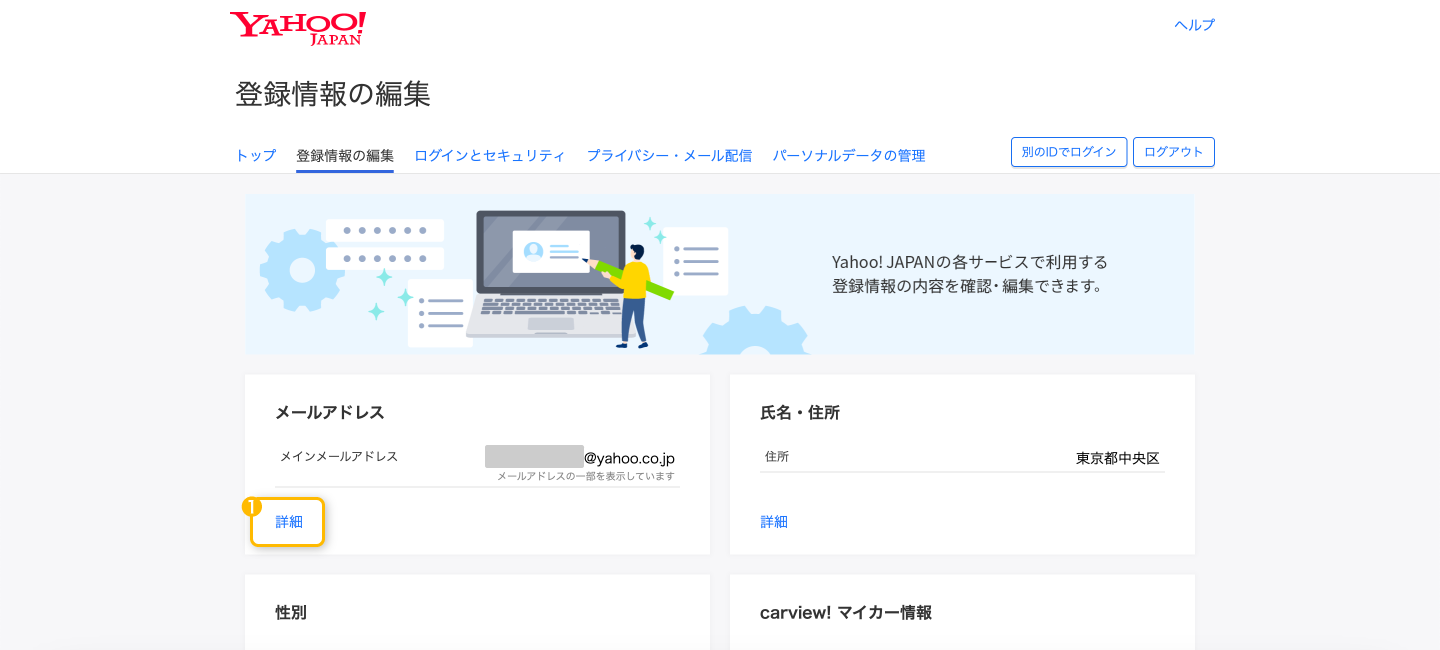
Task: Click the 別のIDでログイン button
Action: (x=1069, y=152)
